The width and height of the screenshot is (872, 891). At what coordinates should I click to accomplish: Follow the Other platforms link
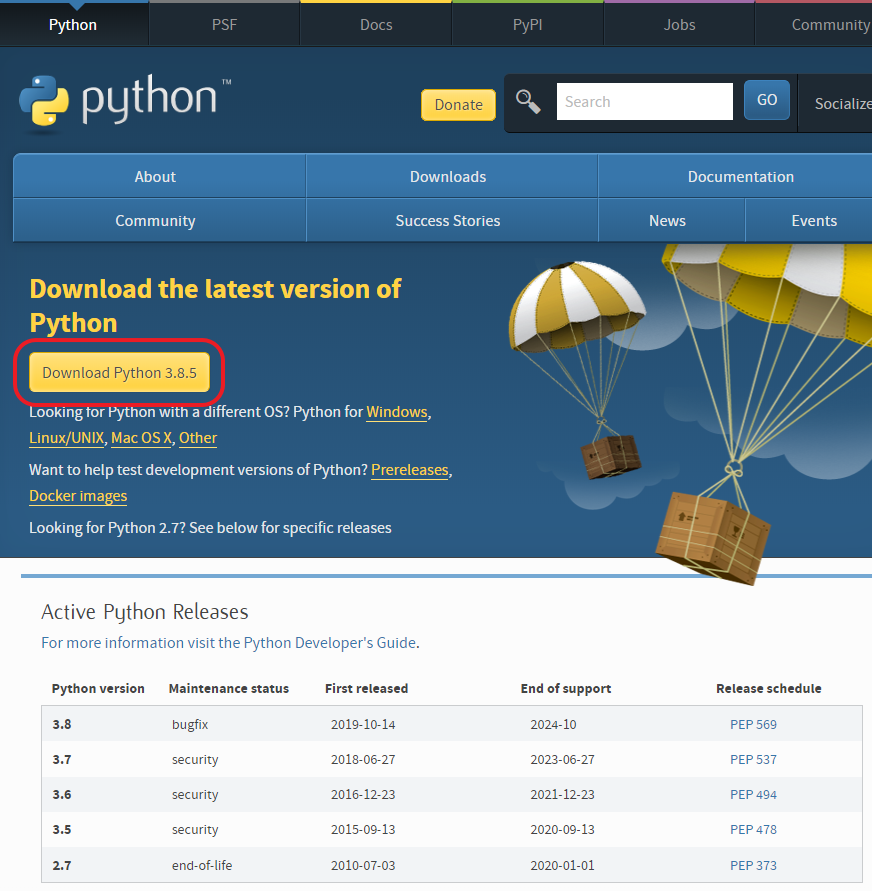(x=198, y=438)
